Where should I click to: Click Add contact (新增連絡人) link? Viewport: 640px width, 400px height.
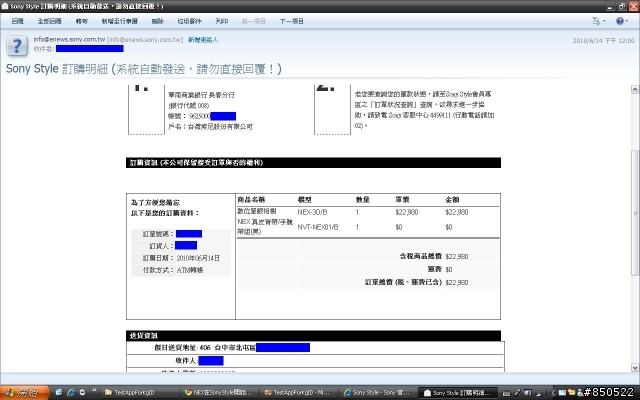point(203,40)
